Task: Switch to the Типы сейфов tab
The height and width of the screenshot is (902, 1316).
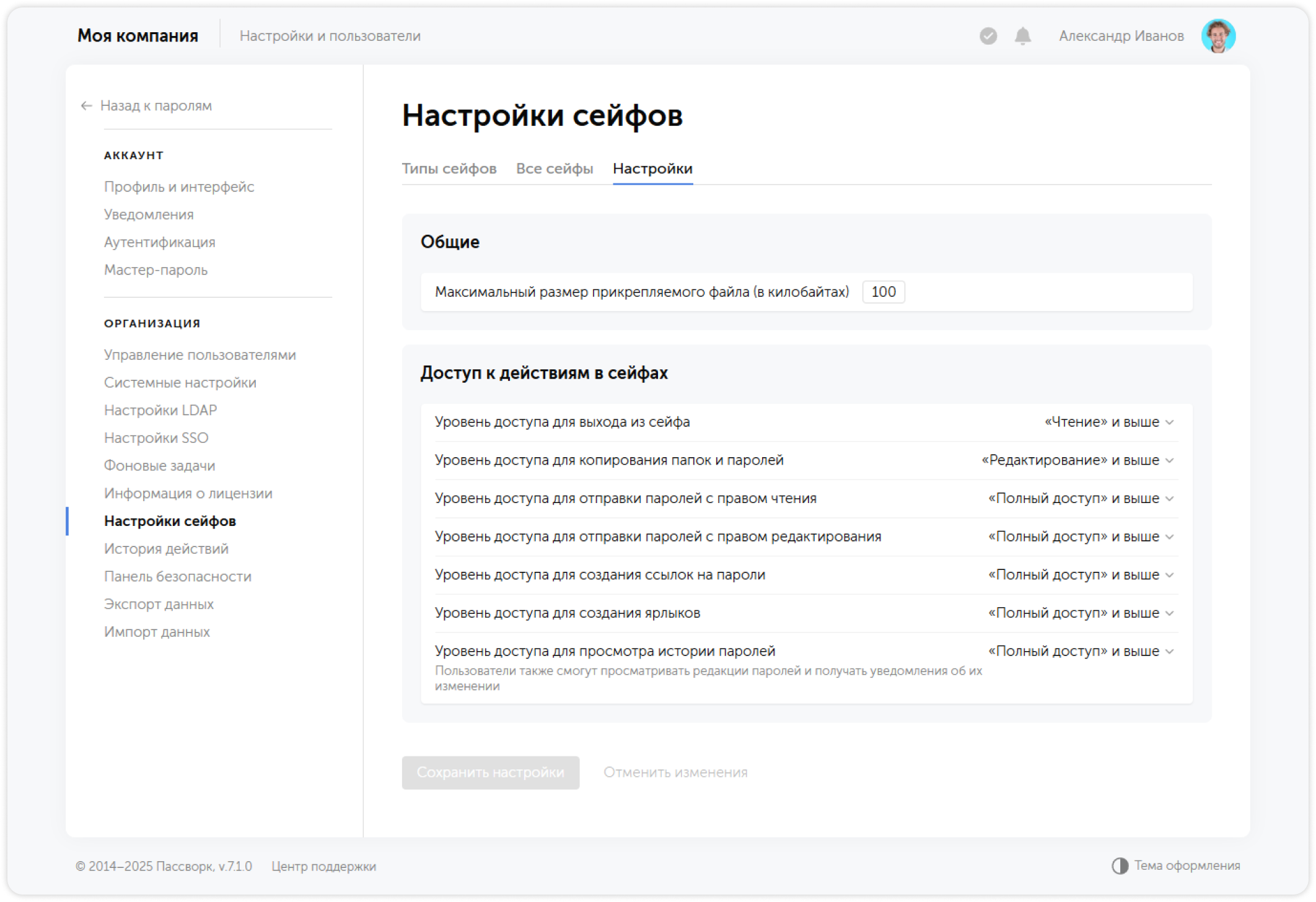Action: (449, 168)
